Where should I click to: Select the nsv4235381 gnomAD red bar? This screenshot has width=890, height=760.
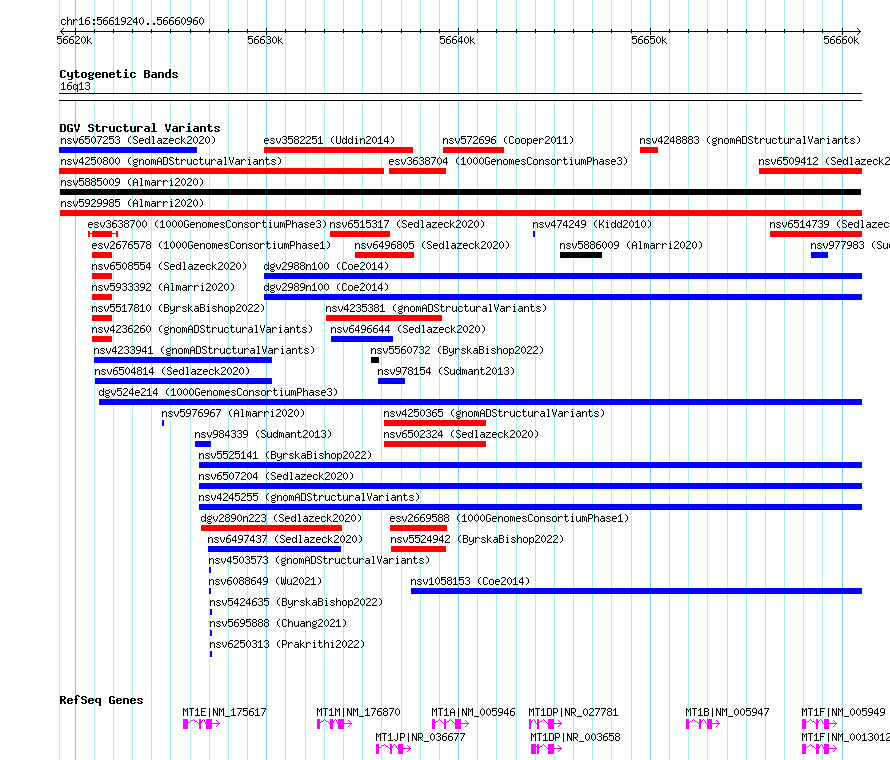(384, 318)
